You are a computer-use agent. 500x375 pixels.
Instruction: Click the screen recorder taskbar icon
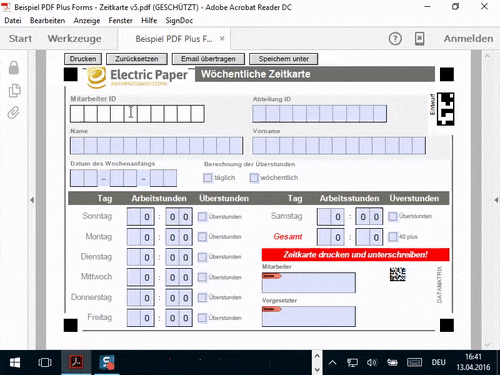pyautogui.click(x=107, y=362)
